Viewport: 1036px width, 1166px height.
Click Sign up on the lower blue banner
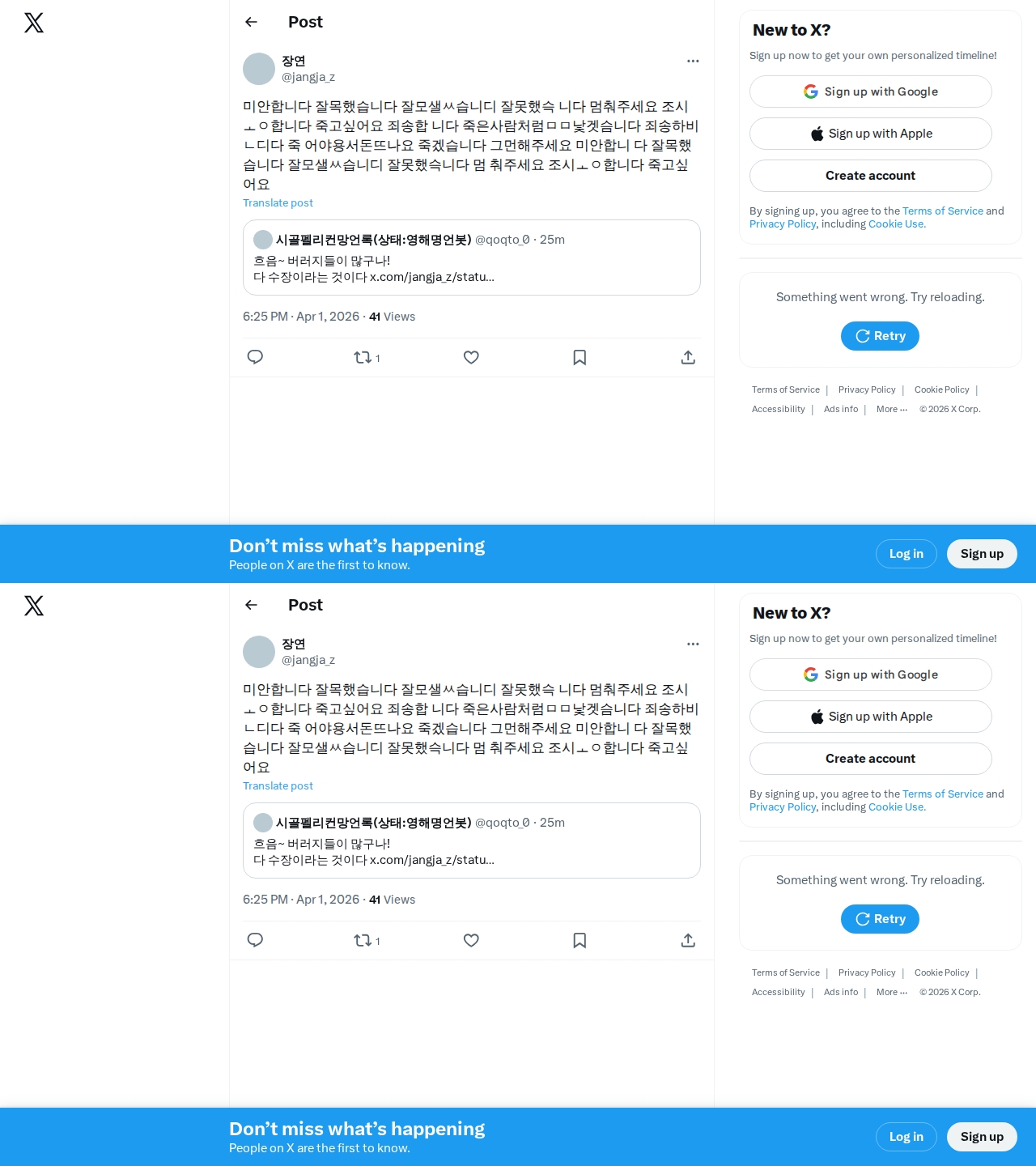coord(982,1137)
